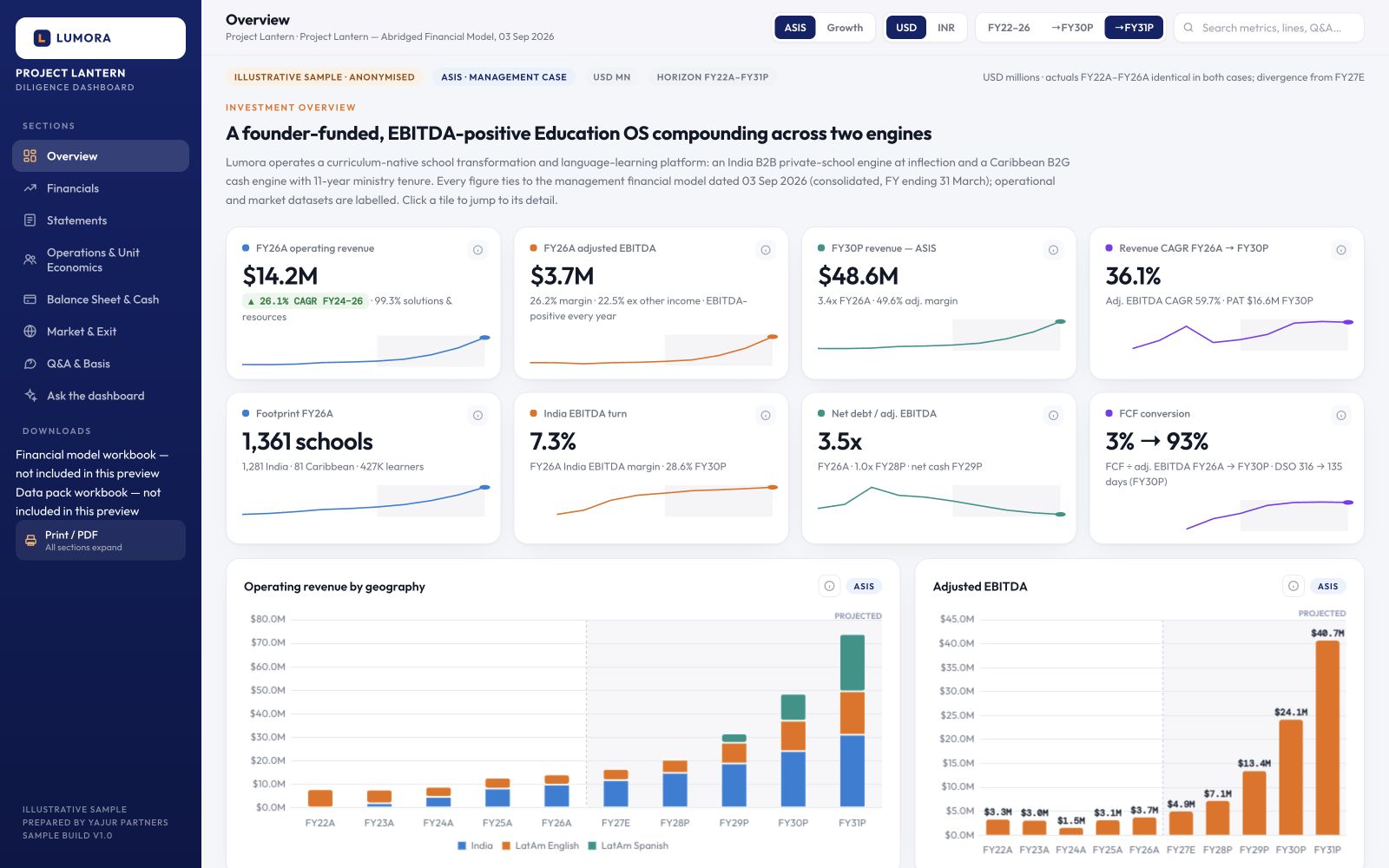Click the Overview grid icon in sidebar
Image resolution: width=1389 pixels, height=868 pixels.
click(30, 156)
